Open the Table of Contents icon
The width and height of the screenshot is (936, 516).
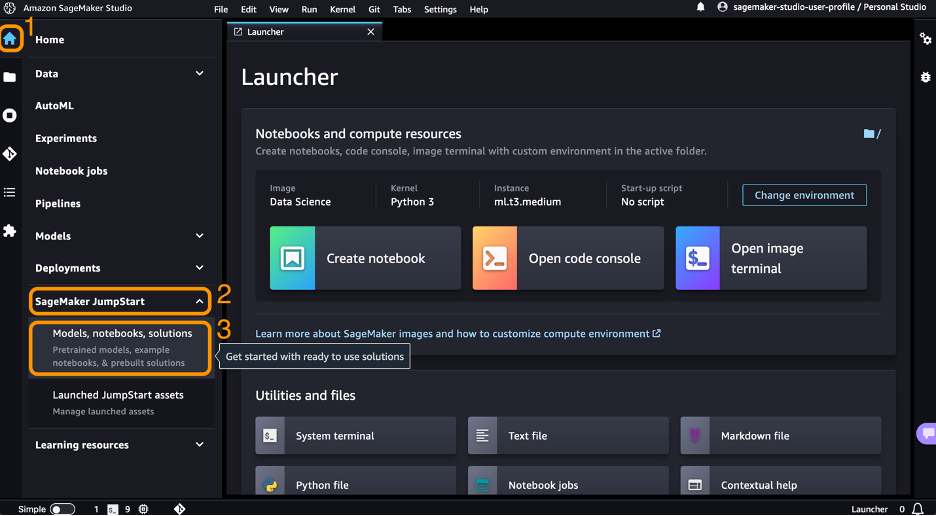10,192
